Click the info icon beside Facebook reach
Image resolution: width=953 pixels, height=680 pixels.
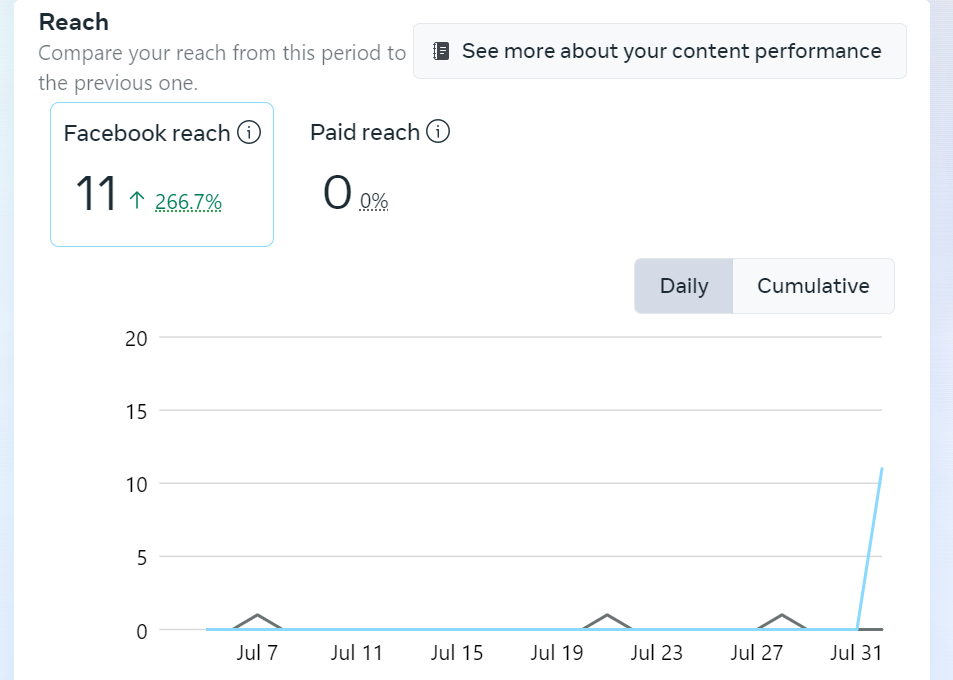pos(249,133)
